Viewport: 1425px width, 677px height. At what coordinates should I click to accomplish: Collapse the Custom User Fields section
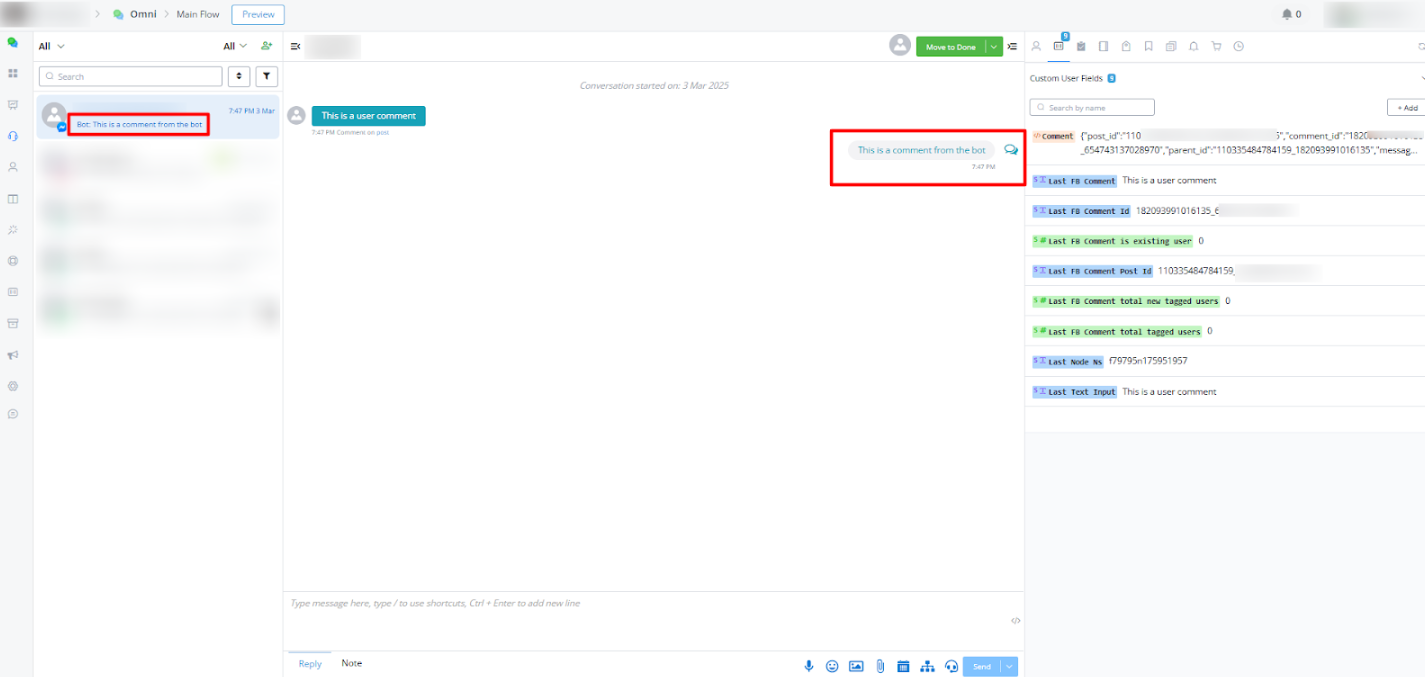pyautogui.click(x=1421, y=77)
